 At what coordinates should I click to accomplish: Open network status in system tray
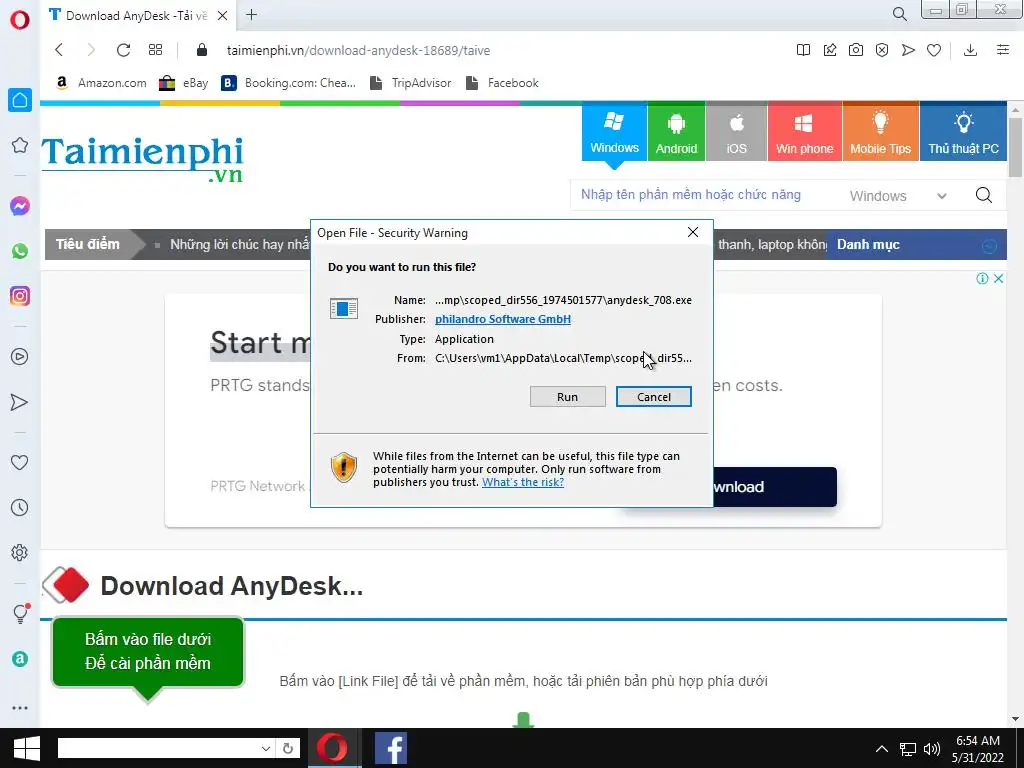pos(907,748)
